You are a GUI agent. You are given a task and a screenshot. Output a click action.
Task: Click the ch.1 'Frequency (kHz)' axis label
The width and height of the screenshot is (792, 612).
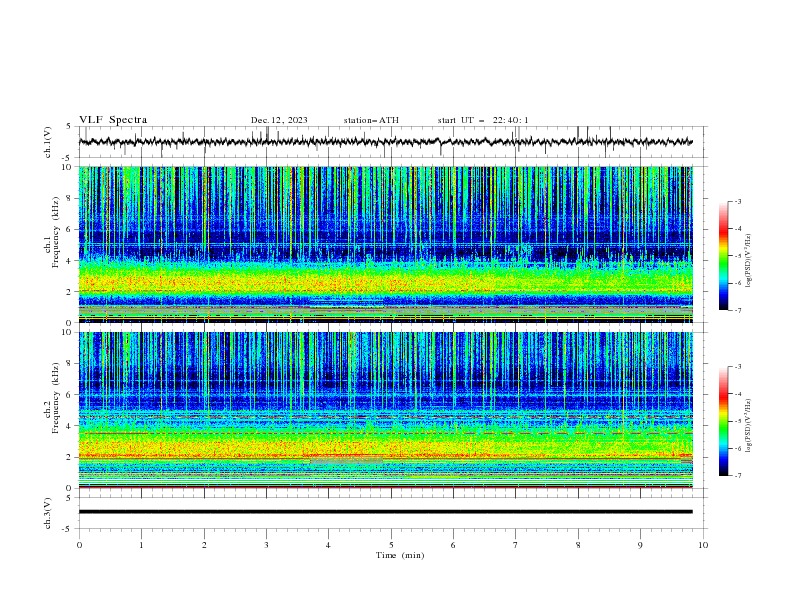point(56,230)
